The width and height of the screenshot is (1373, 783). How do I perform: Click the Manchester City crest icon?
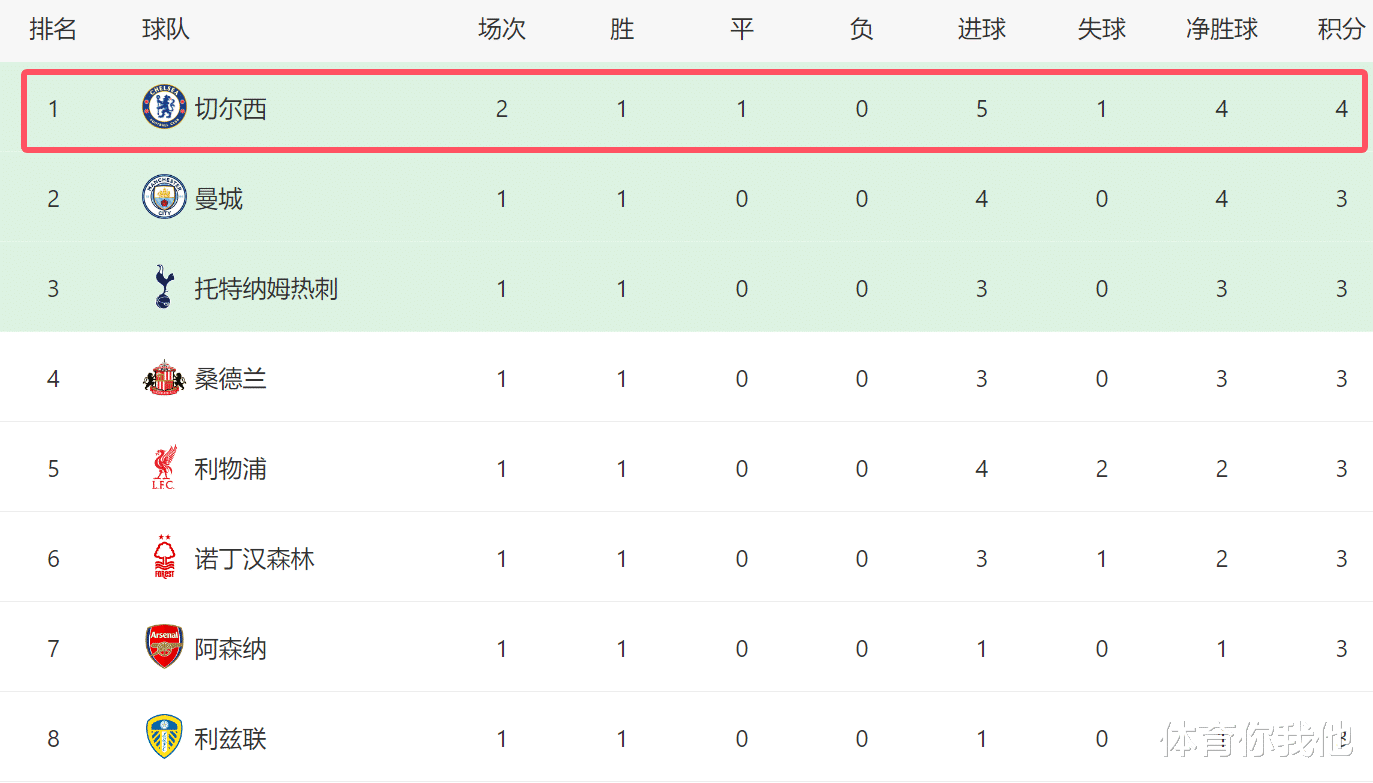[164, 198]
